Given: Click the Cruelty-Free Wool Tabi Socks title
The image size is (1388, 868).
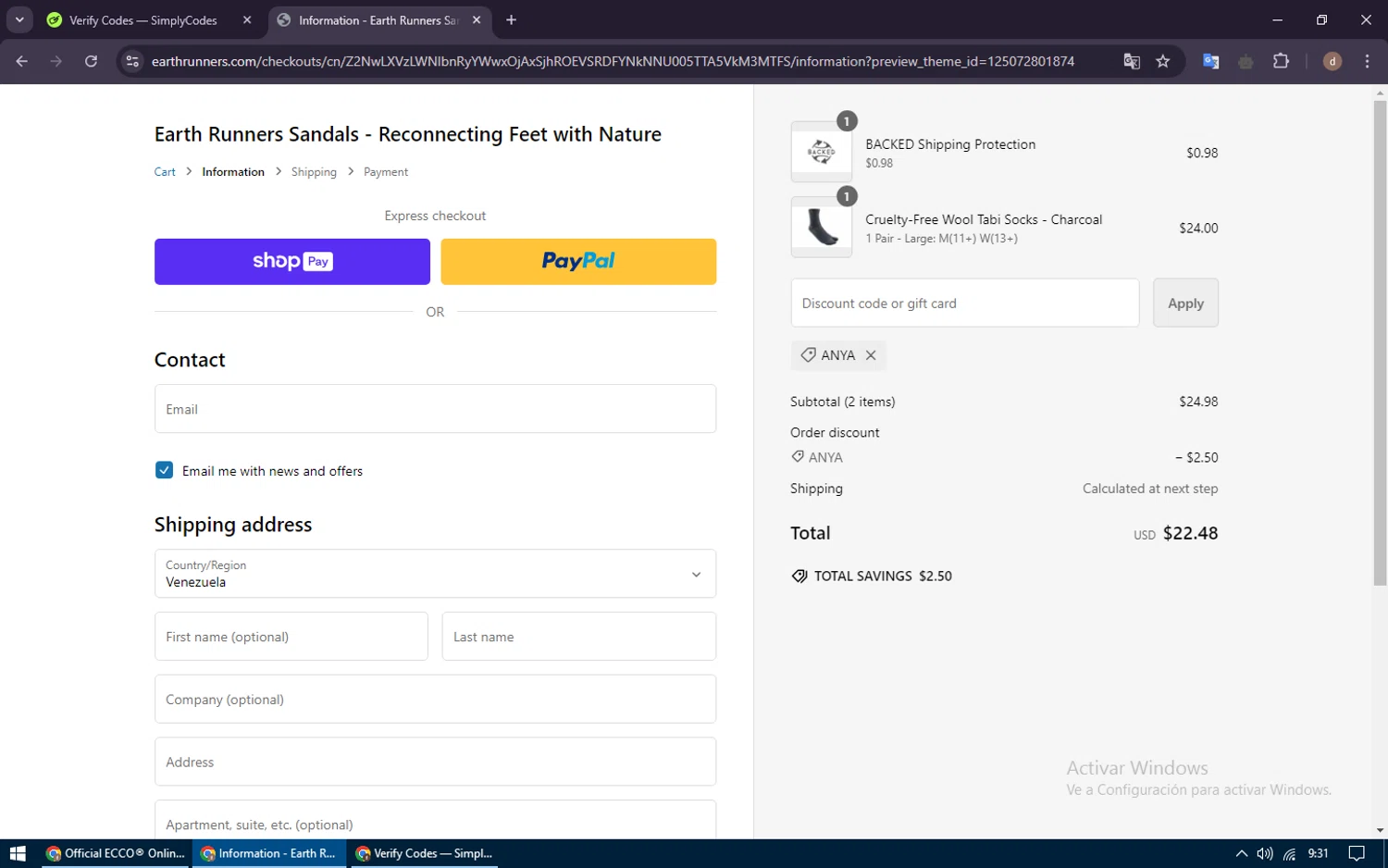Looking at the screenshot, I should [x=984, y=219].
